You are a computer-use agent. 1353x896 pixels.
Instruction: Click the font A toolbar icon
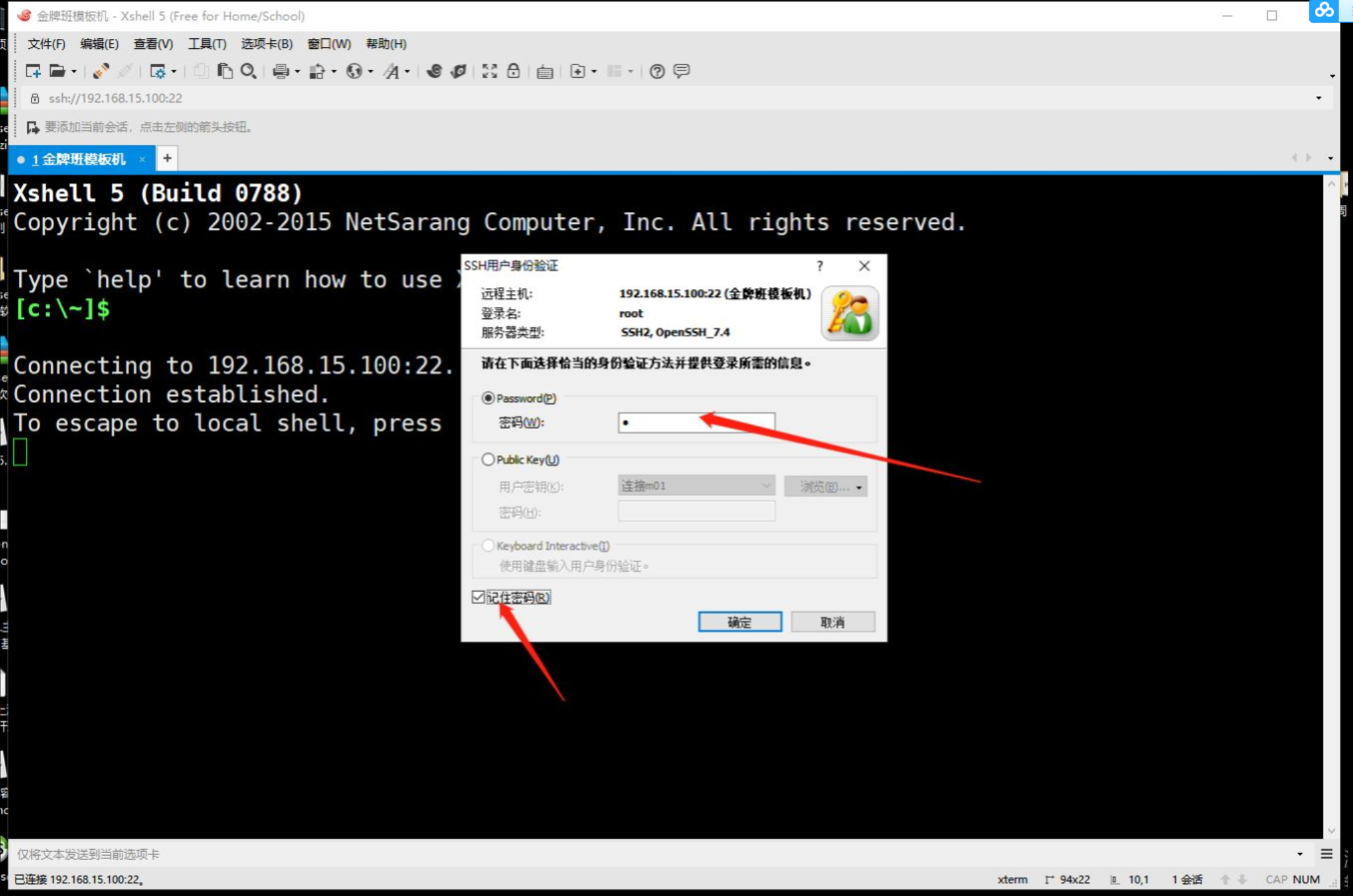click(x=392, y=71)
